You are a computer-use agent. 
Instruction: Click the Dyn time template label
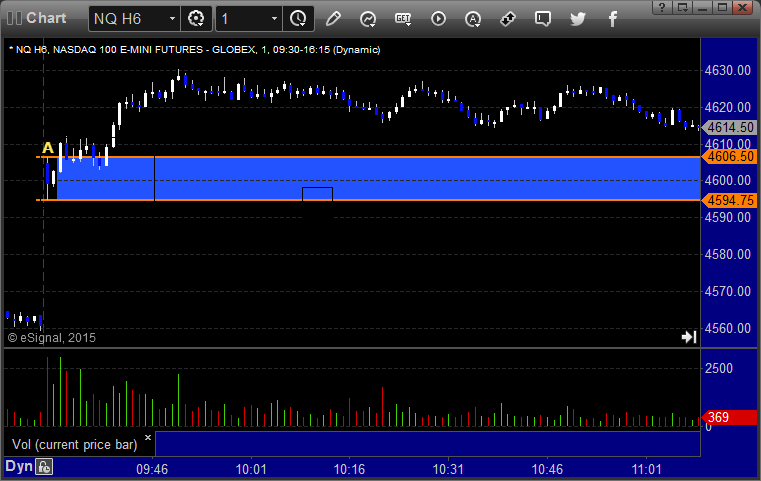click(19, 466)
